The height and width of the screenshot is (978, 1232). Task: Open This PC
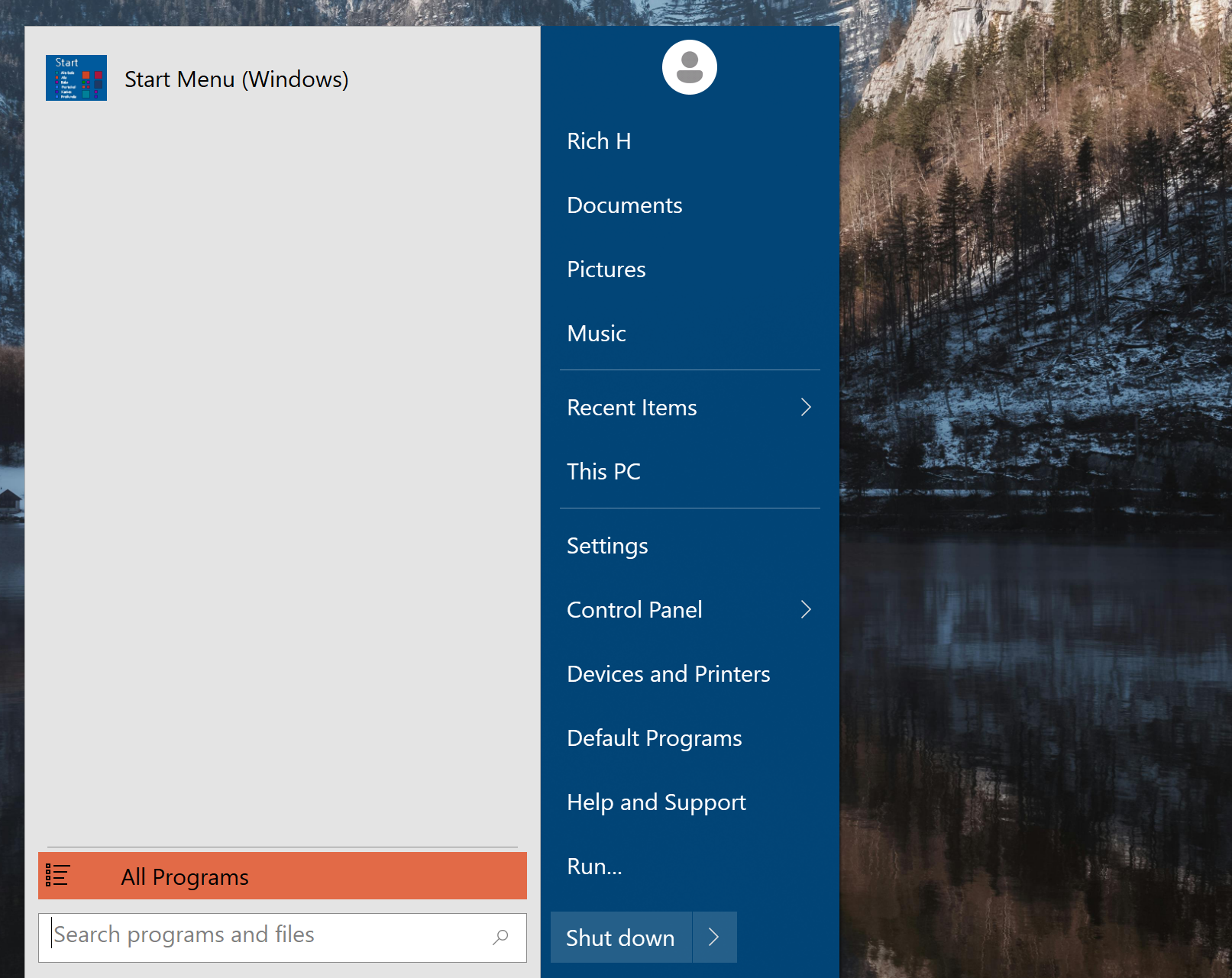tap(603, 472)
